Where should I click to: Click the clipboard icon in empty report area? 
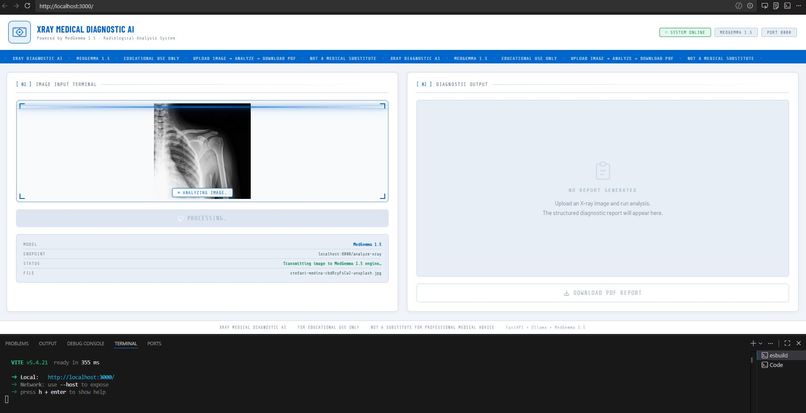coord(602,170)
